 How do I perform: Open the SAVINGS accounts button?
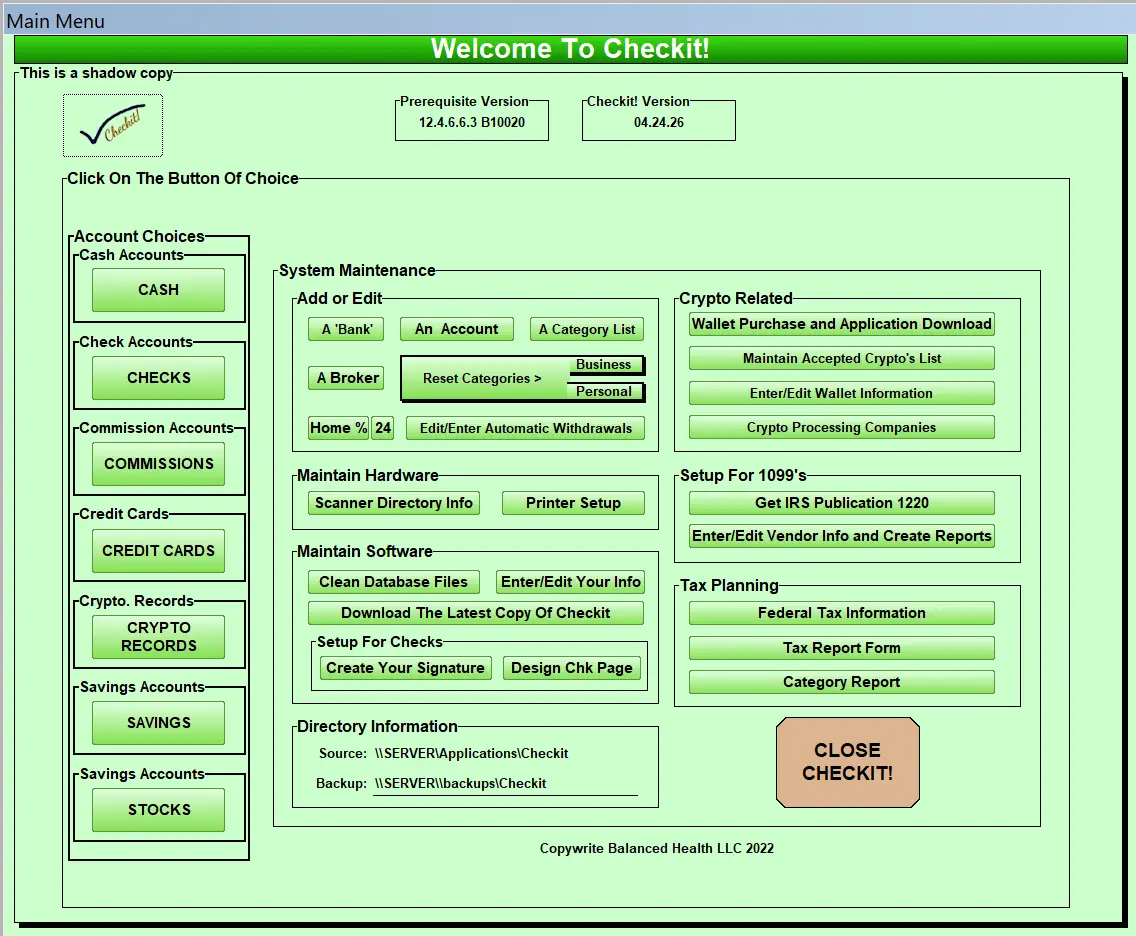click(158, 723)
